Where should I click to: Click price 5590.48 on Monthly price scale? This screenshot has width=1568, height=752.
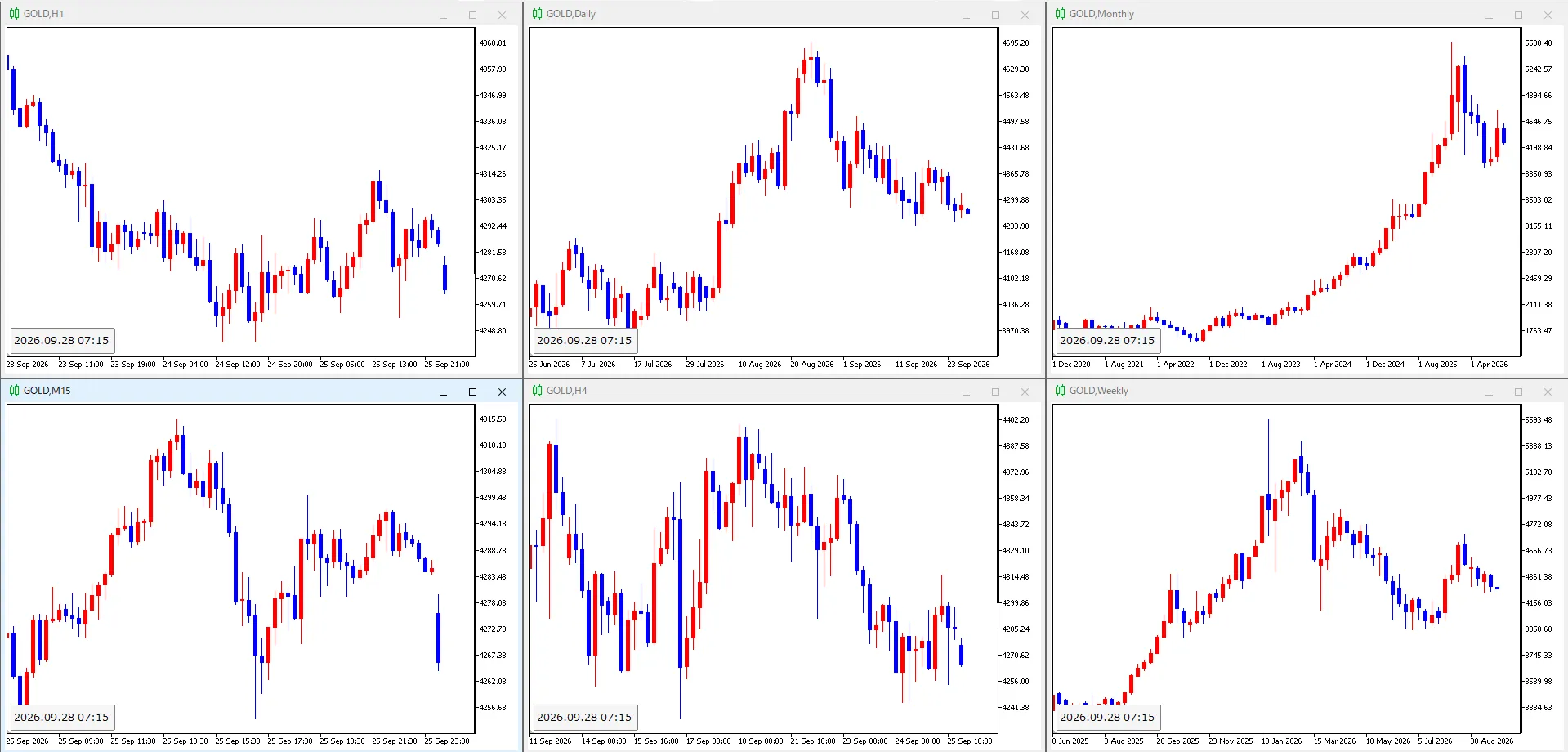tap(1539, 43)
